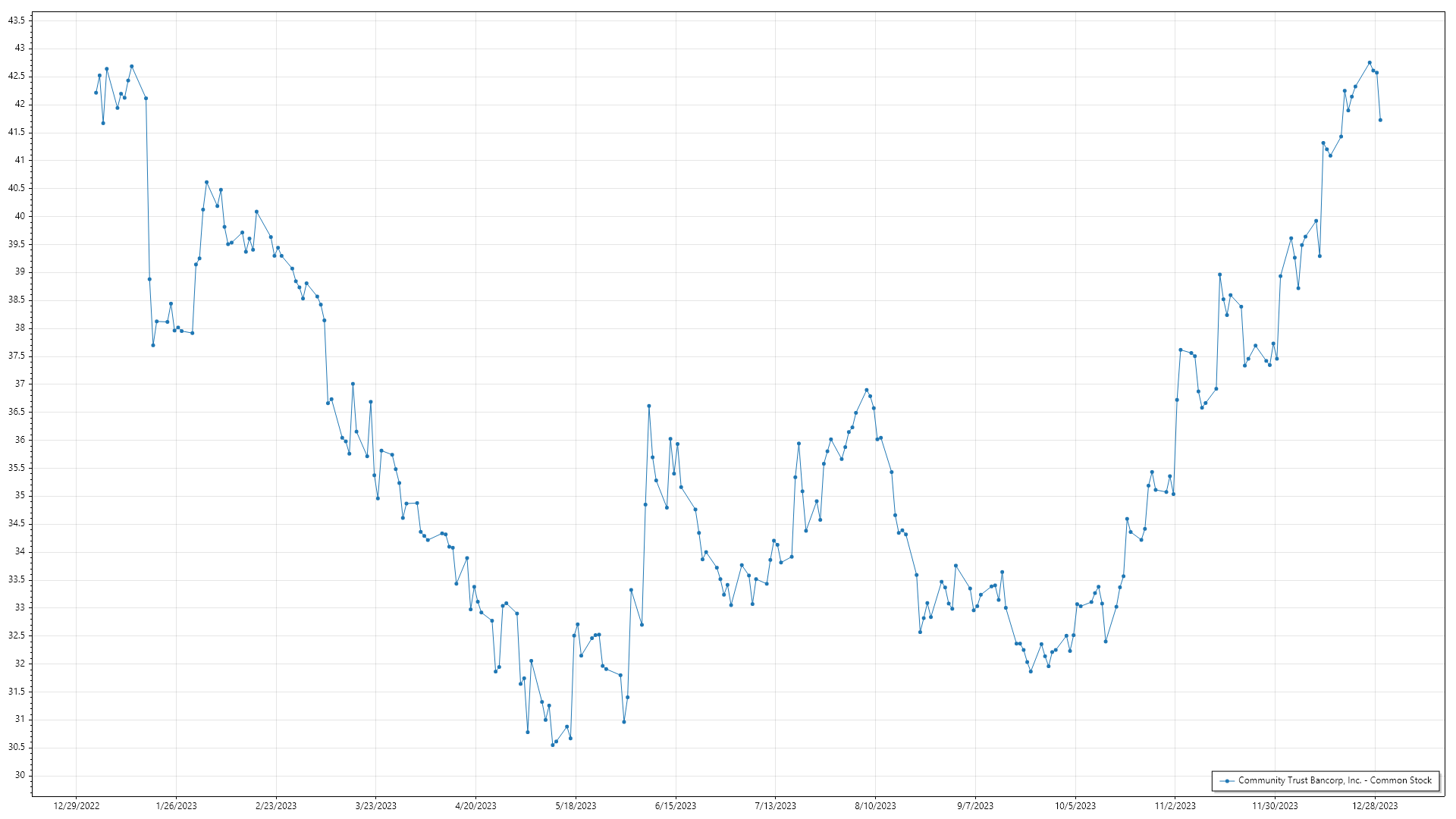Click the August peak data point near 37
The image size is (1456, 819).
pos(867,391)
